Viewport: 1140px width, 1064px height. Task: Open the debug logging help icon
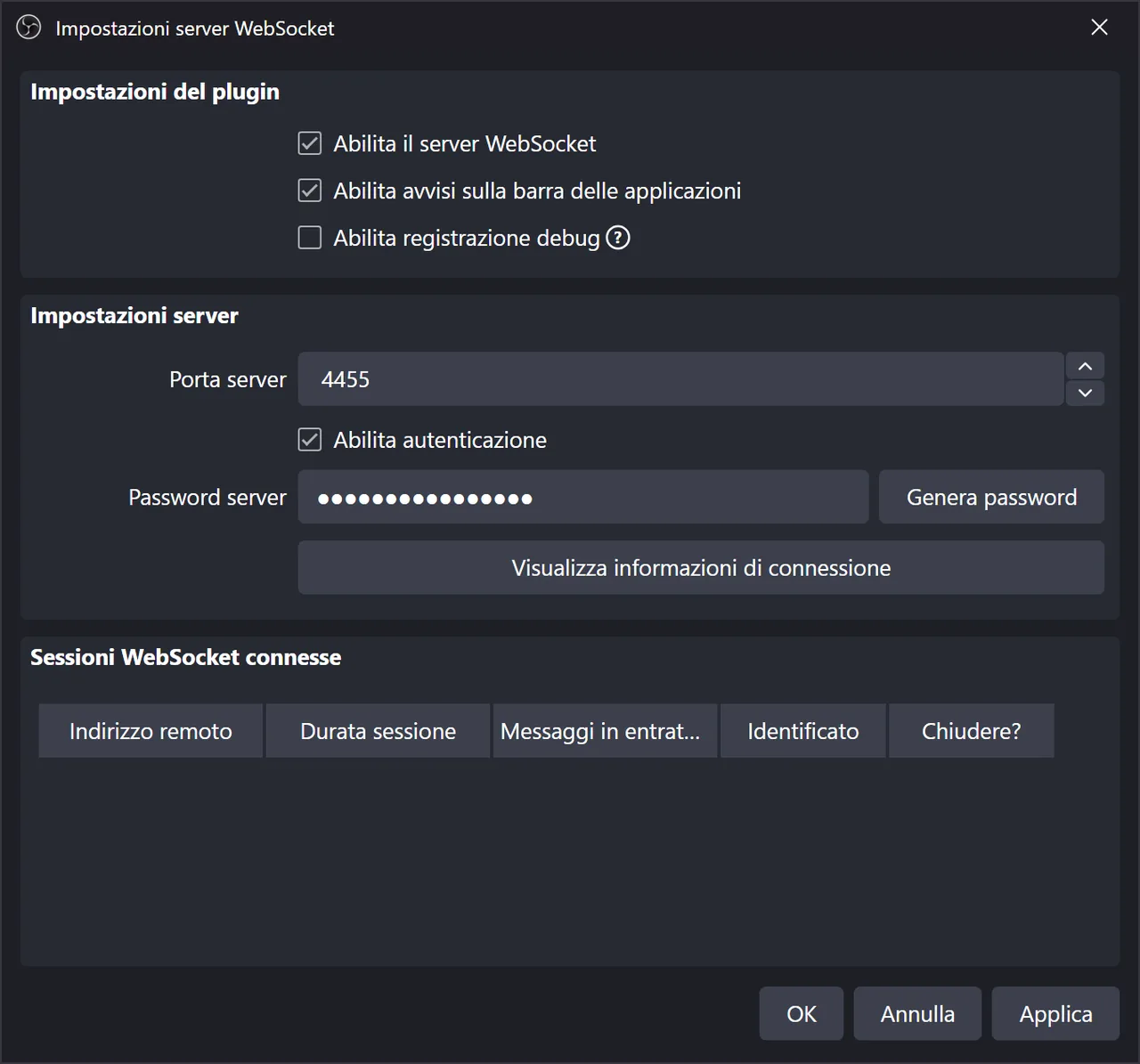(618, 238)
